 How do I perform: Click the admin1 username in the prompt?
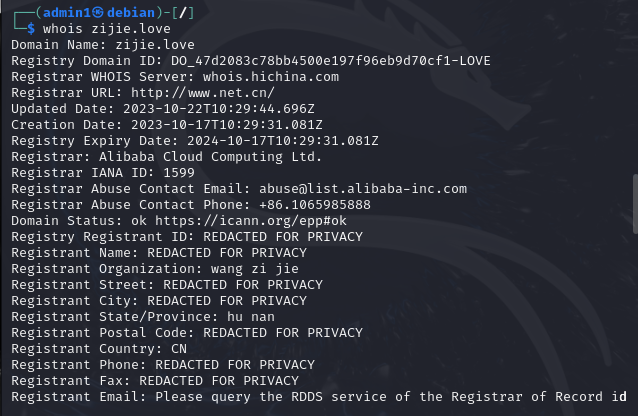click(x=58, y=12)
